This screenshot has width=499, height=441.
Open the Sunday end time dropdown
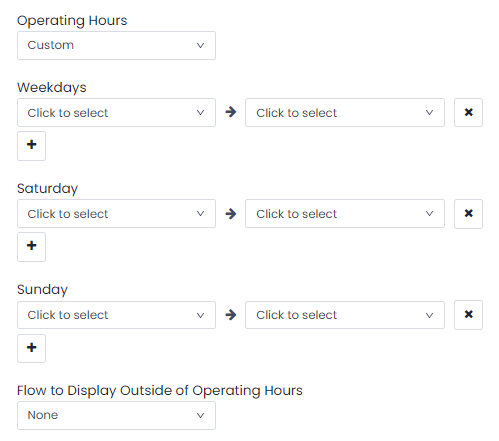345,315
